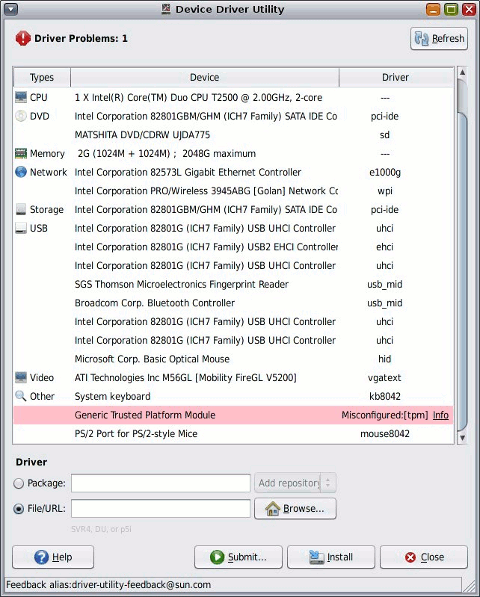Image resolution: width=480 pixels, height=597 pixels.
Task: Click the CPU type icon
Action: pos(21,97)
